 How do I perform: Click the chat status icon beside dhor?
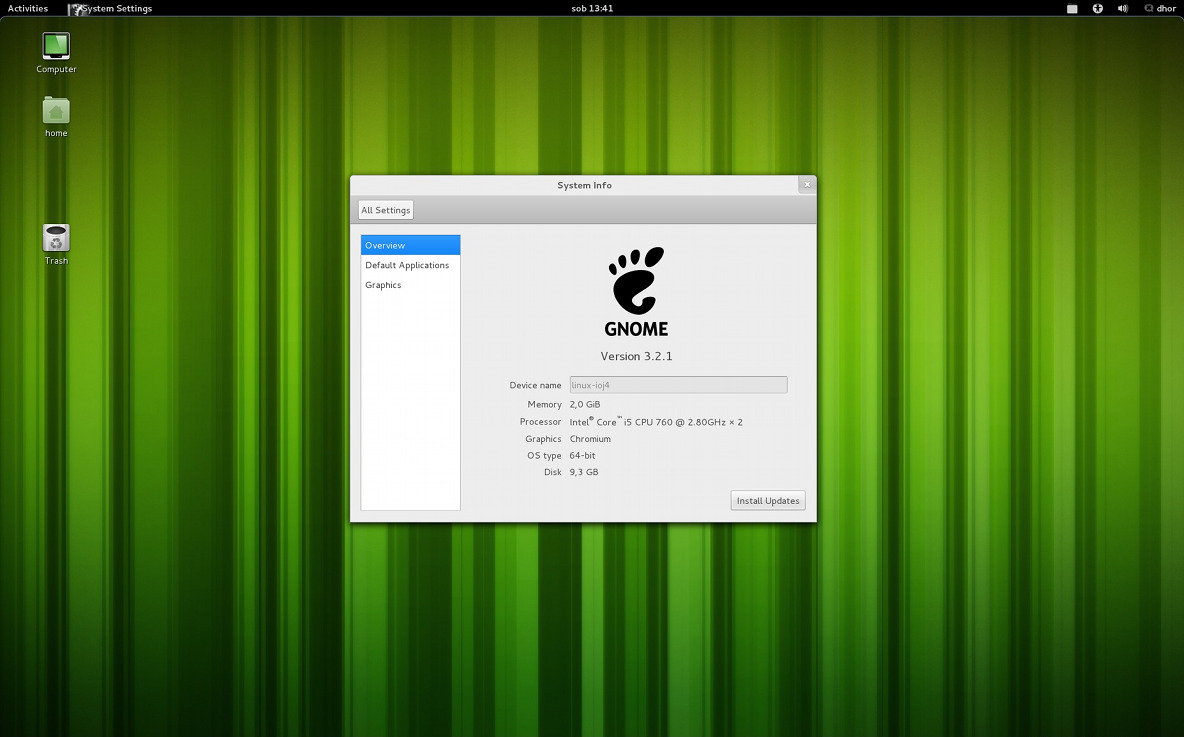point(1149,8)
